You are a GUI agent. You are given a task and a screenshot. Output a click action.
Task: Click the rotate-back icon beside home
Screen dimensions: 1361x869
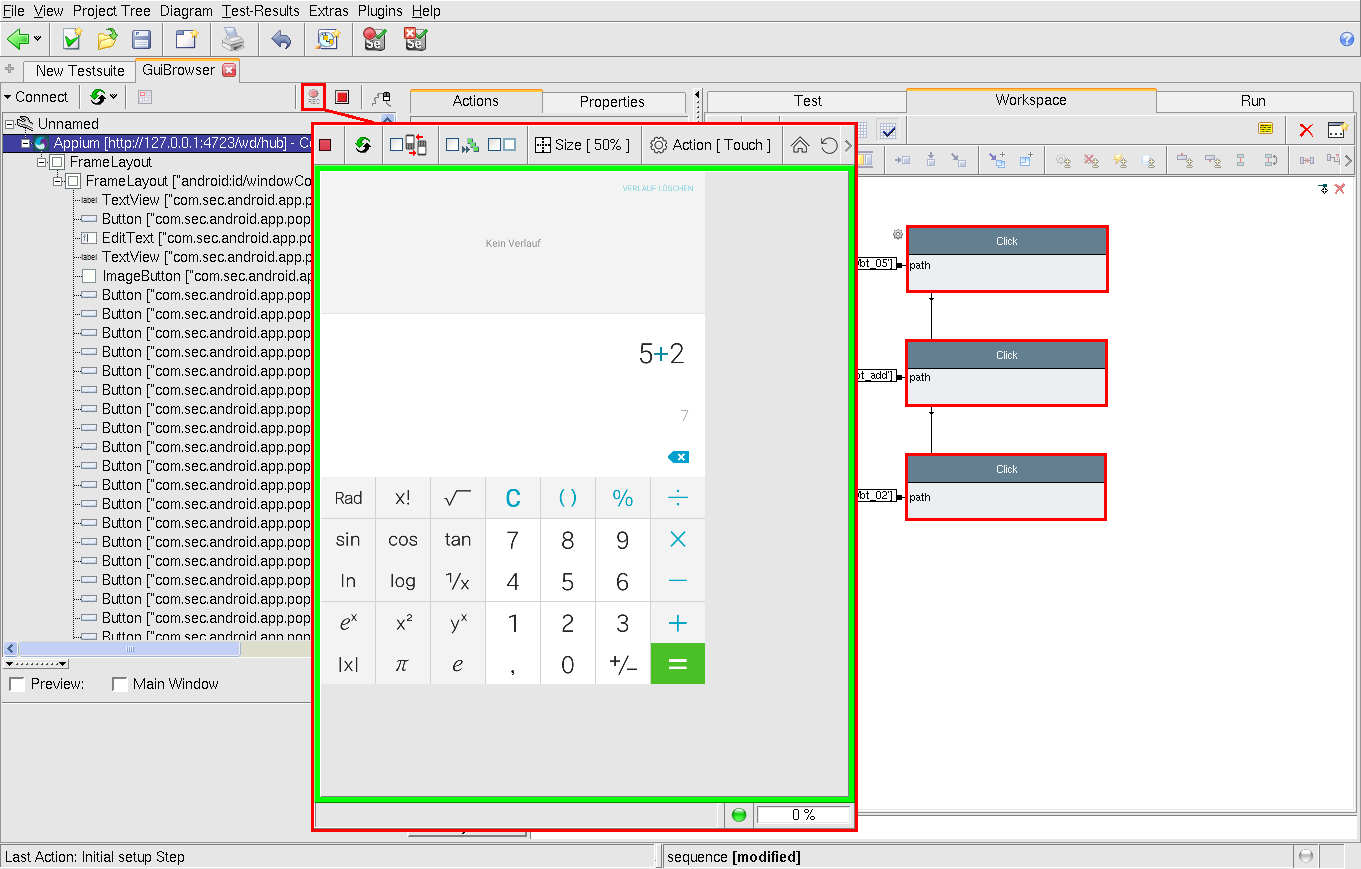828,145
